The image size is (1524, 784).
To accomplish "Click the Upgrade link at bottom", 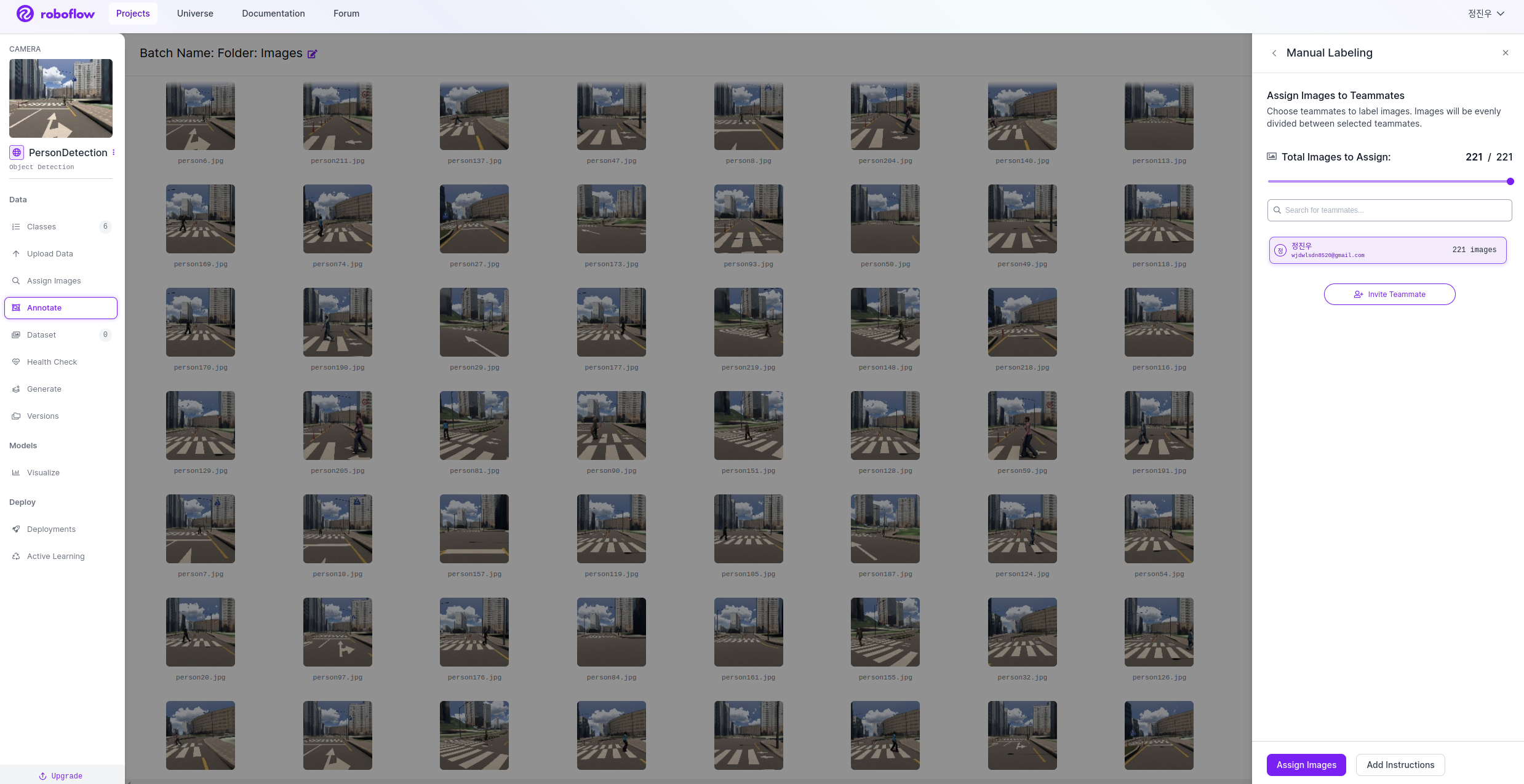I will click(x=61, y=775).
